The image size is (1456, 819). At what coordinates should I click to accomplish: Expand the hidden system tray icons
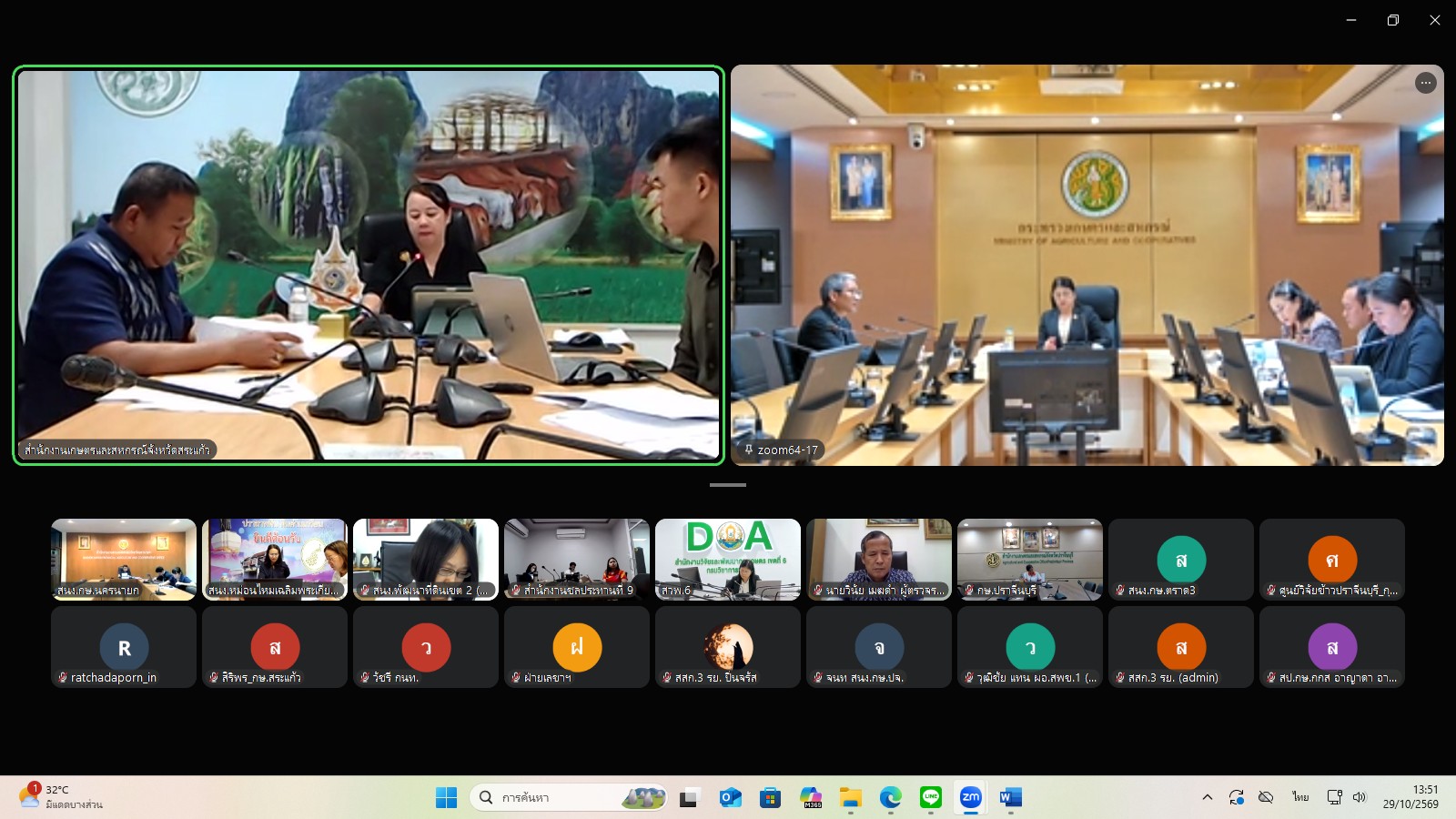point(1208,797)
